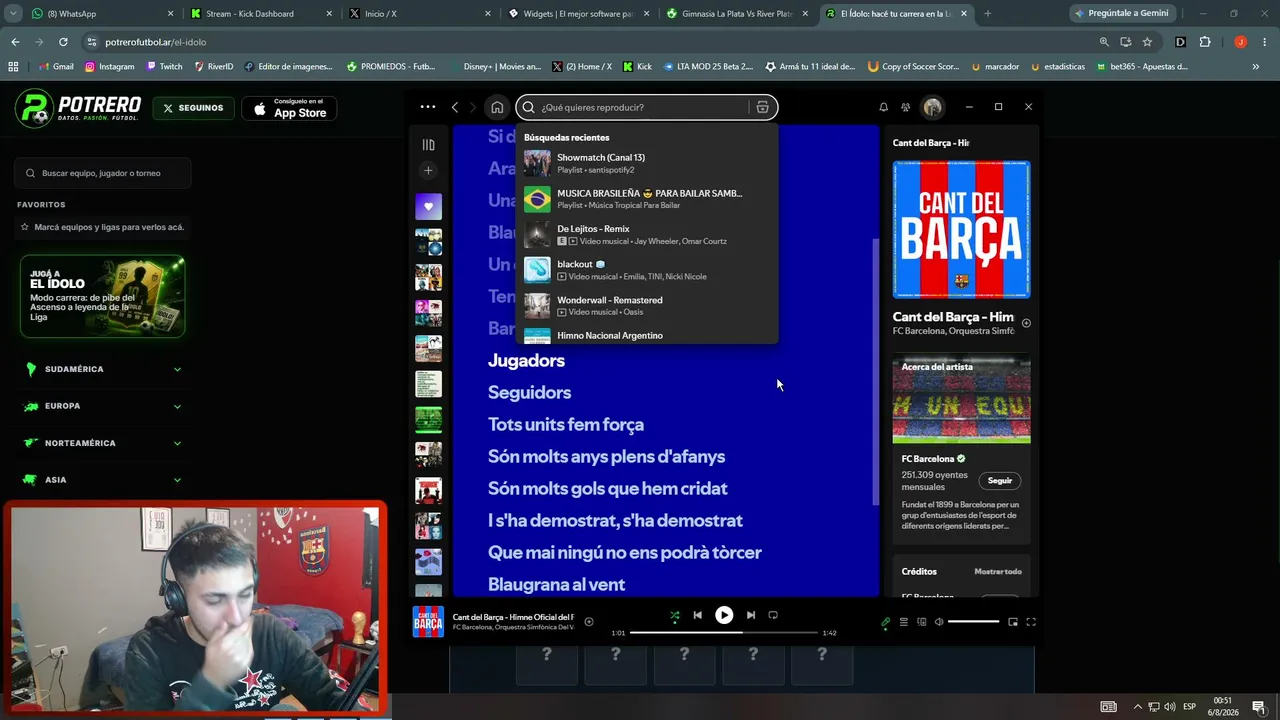Open Spotify browse icon in search bar
Image resolution: width=1280 pixels, height=720 pixels.
(762, 107)
